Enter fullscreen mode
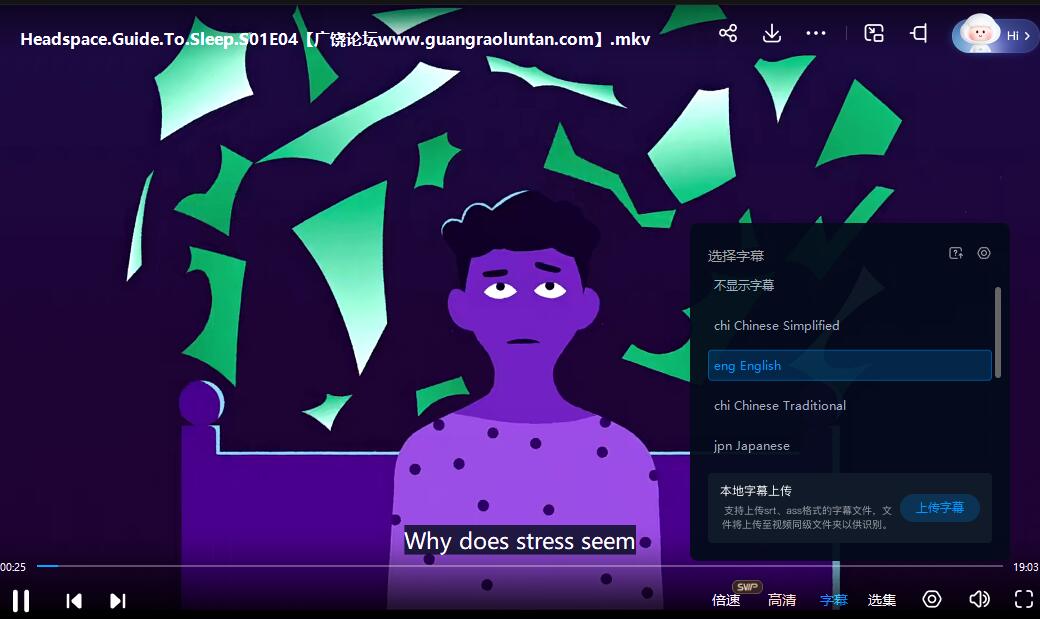The width and height of the screenshot is (1040, 619). tap(1024, 599)
